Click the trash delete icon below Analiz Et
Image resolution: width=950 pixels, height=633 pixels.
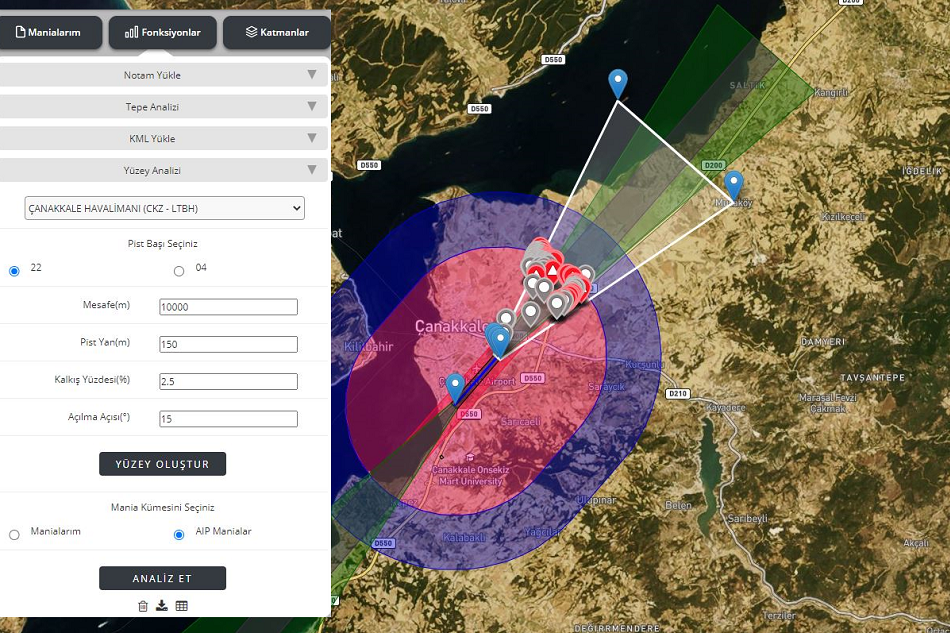(143, 606)
